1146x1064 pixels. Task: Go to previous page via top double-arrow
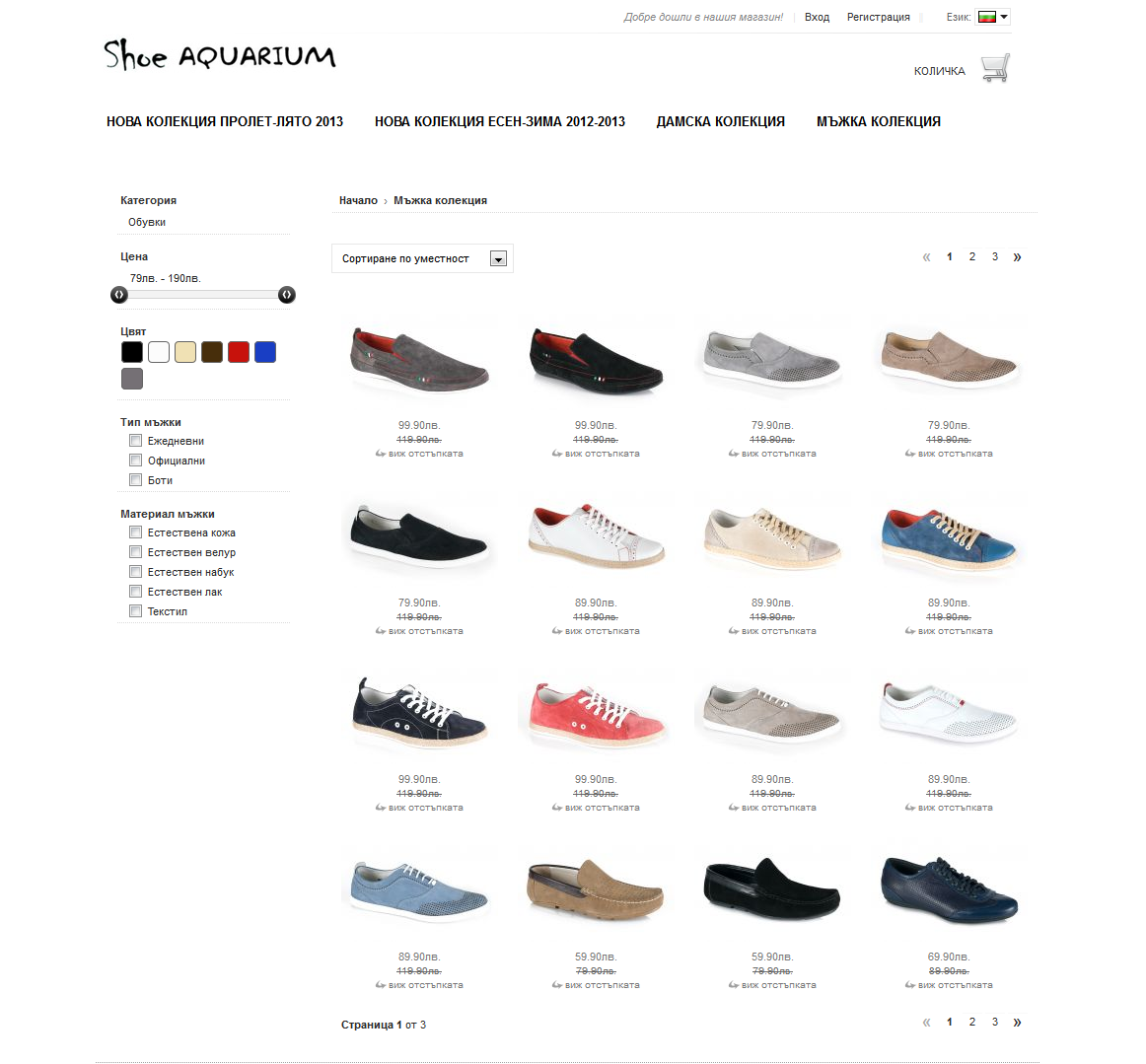pos(927,257)
